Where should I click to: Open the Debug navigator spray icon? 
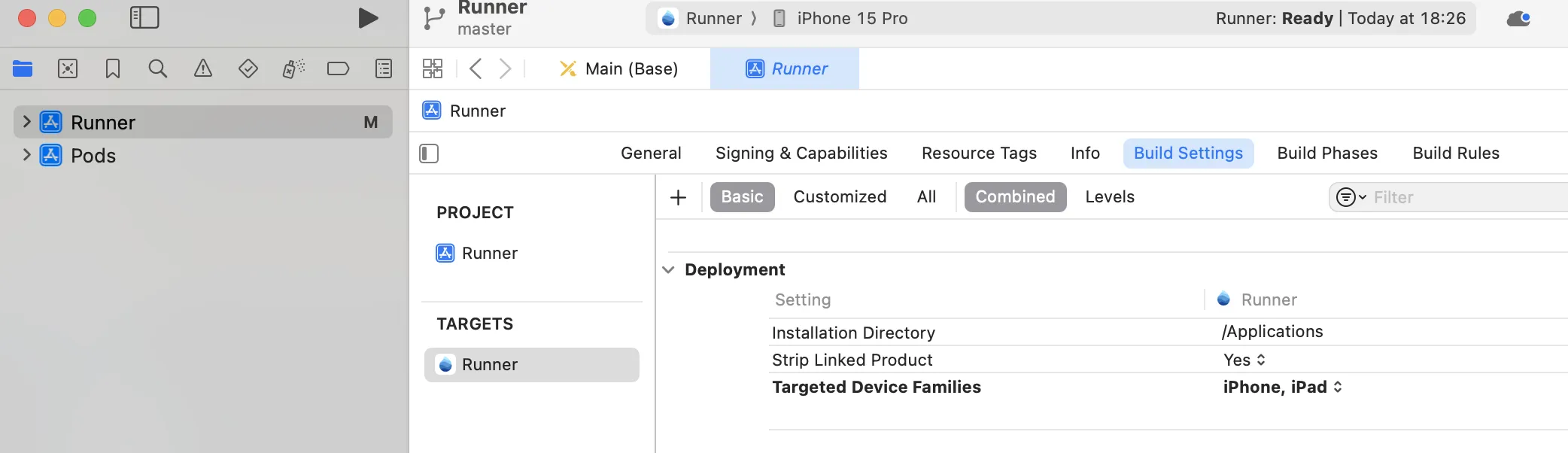pos(293,69)
